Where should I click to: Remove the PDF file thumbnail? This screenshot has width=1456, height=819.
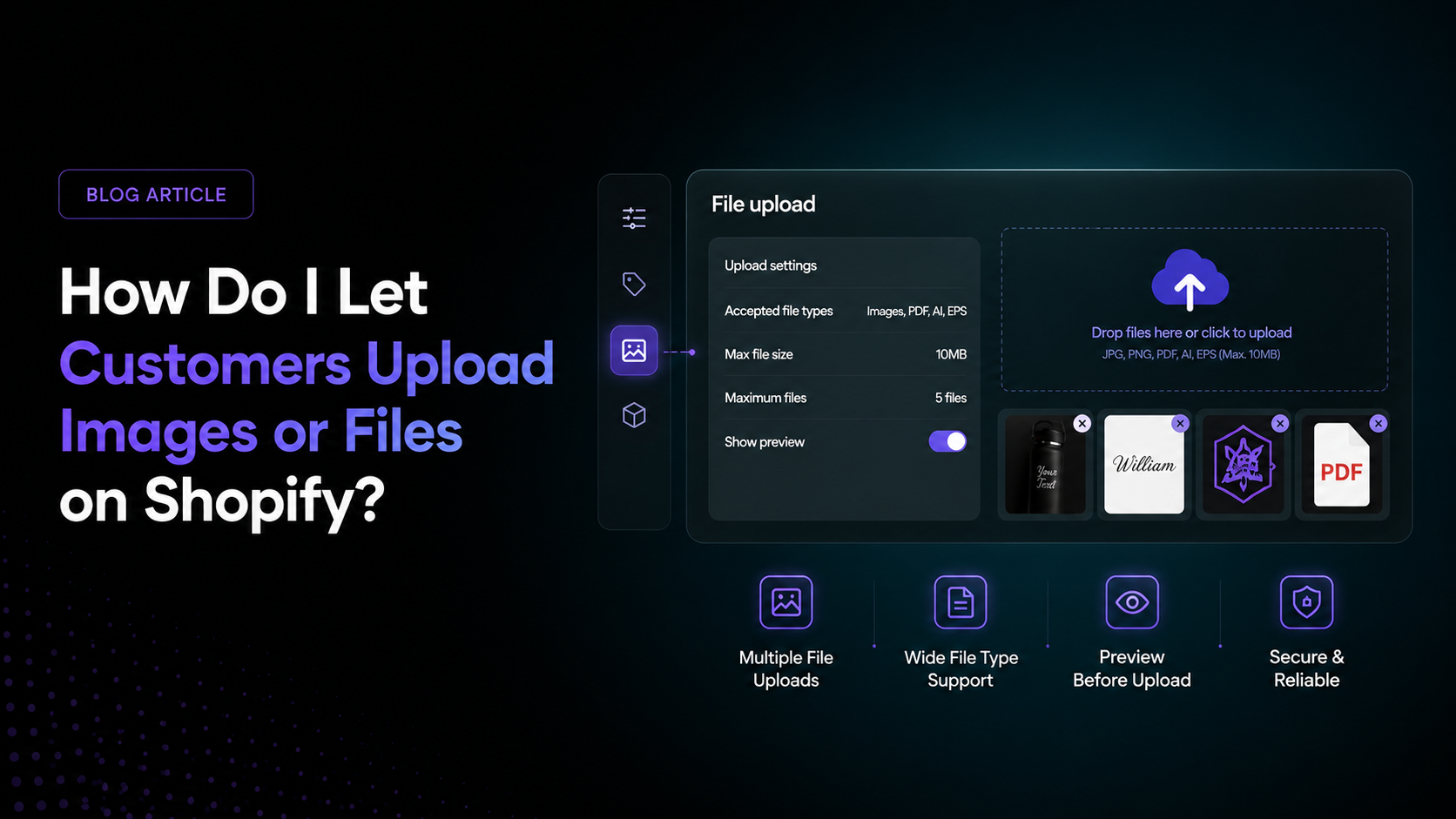(x=1378, y=423)
